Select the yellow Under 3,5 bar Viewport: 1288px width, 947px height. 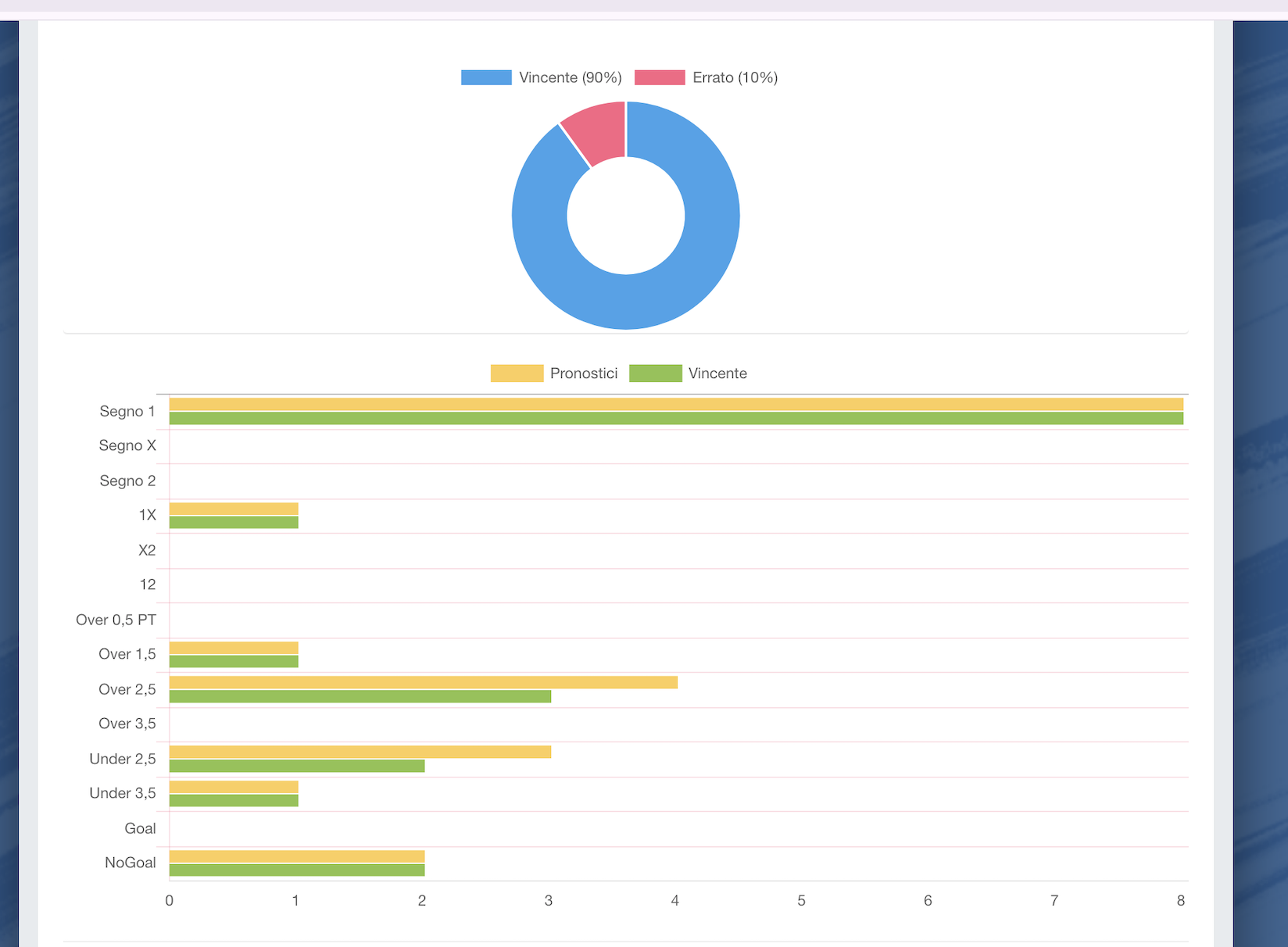[234, 787]
